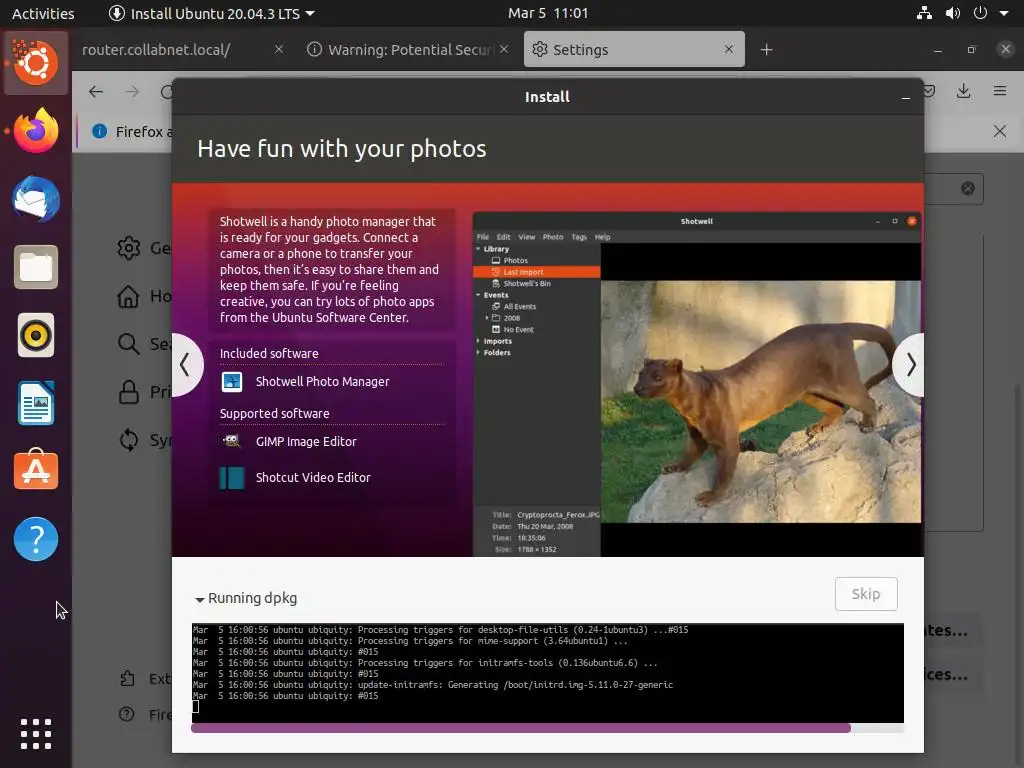Close the router.collabnet.local Firefox tab

click(x=279, y=50)
